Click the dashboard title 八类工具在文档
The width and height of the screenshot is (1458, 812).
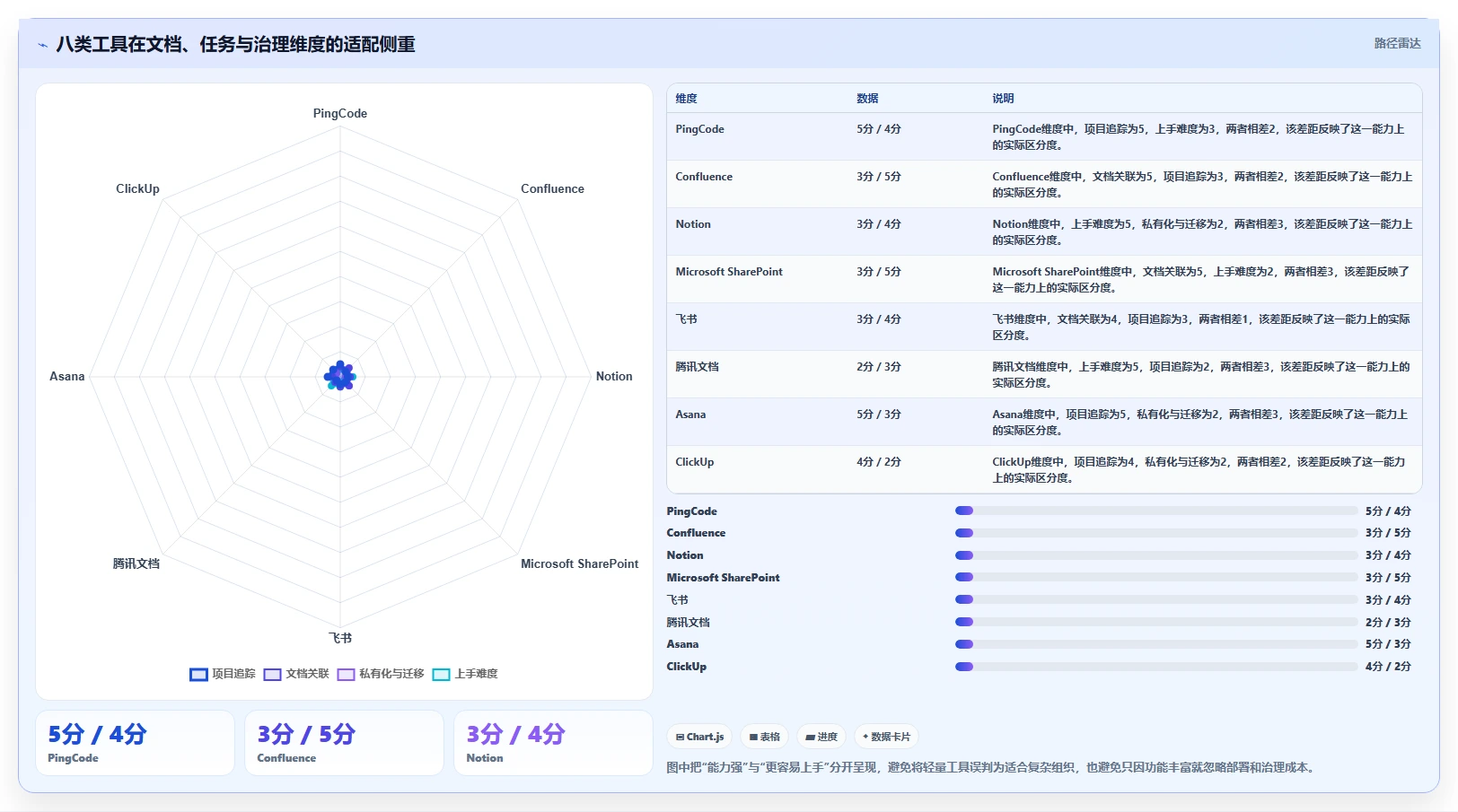(235, 45)
